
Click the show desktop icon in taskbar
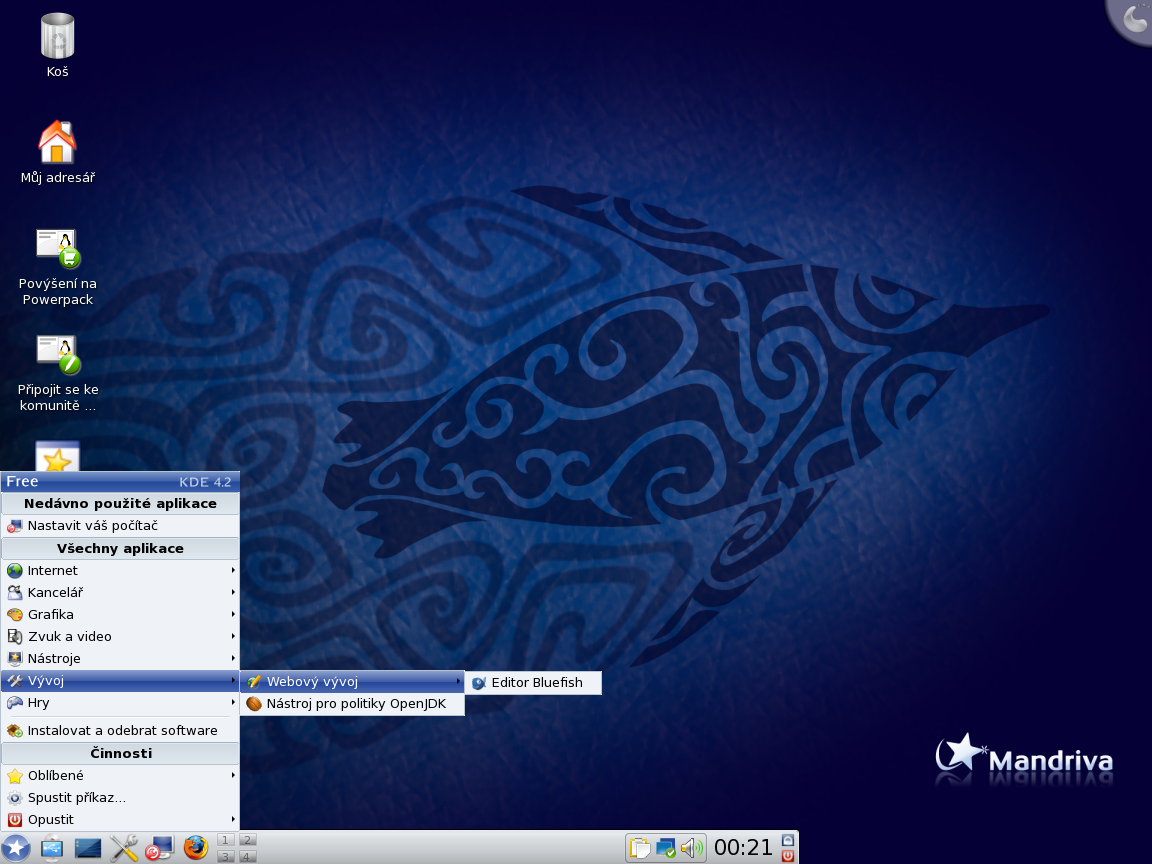88,848
